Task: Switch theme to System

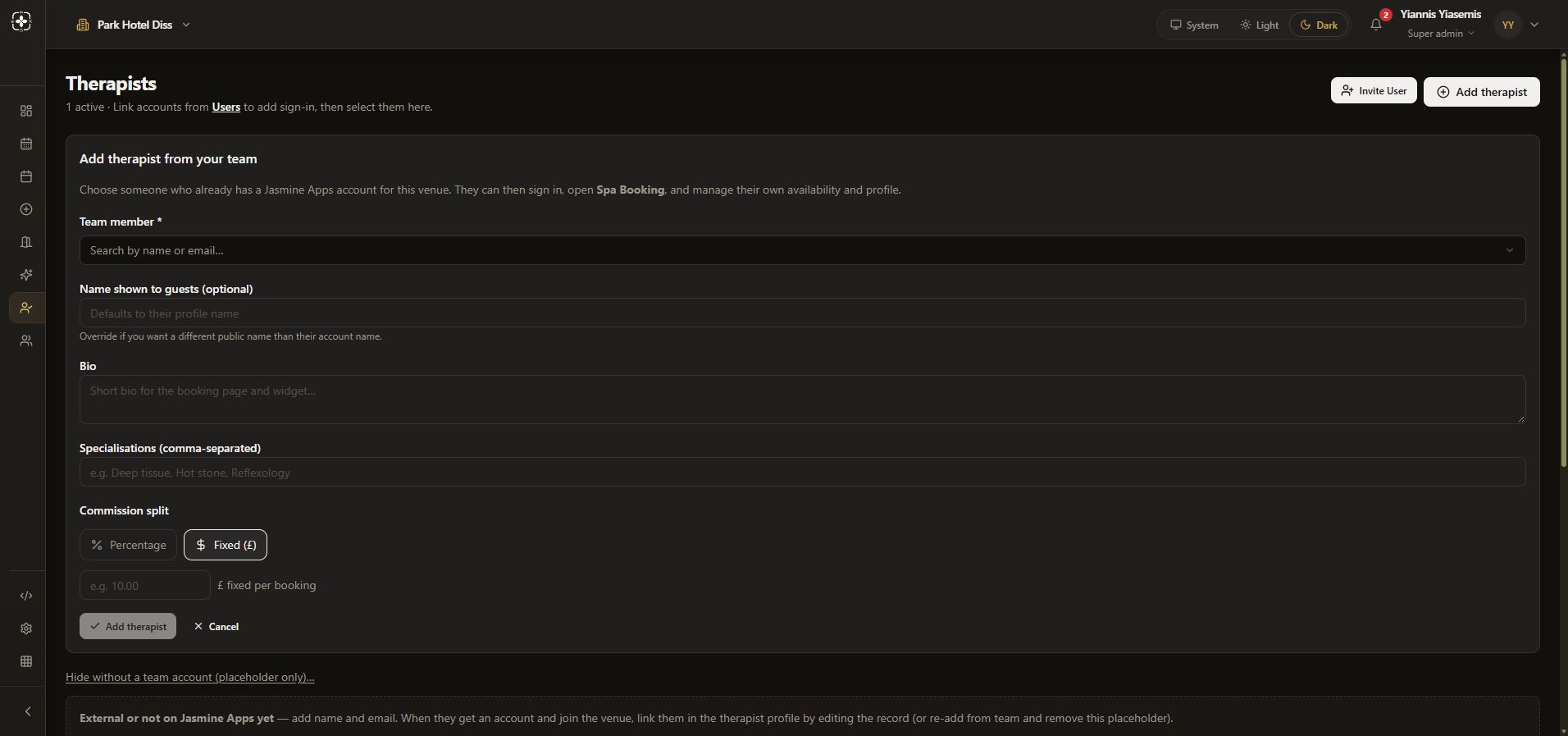Action: click(1194, 25)
